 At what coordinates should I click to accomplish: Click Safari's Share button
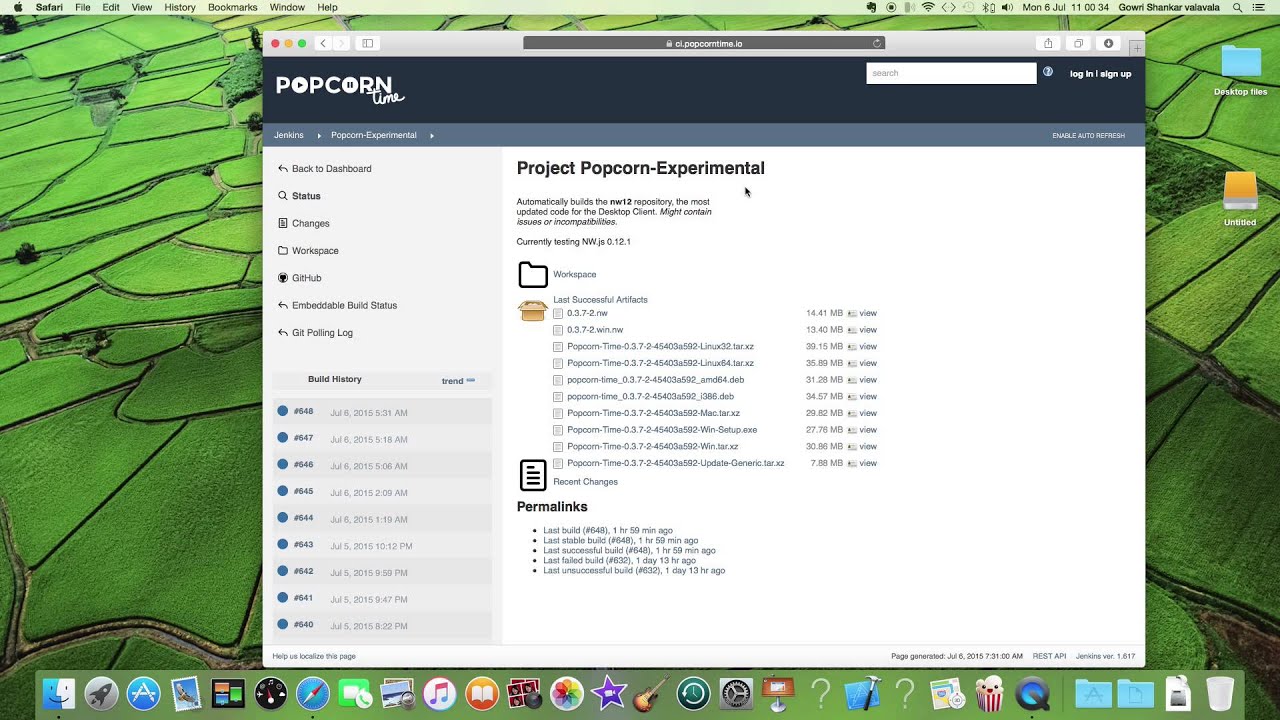1048,43
